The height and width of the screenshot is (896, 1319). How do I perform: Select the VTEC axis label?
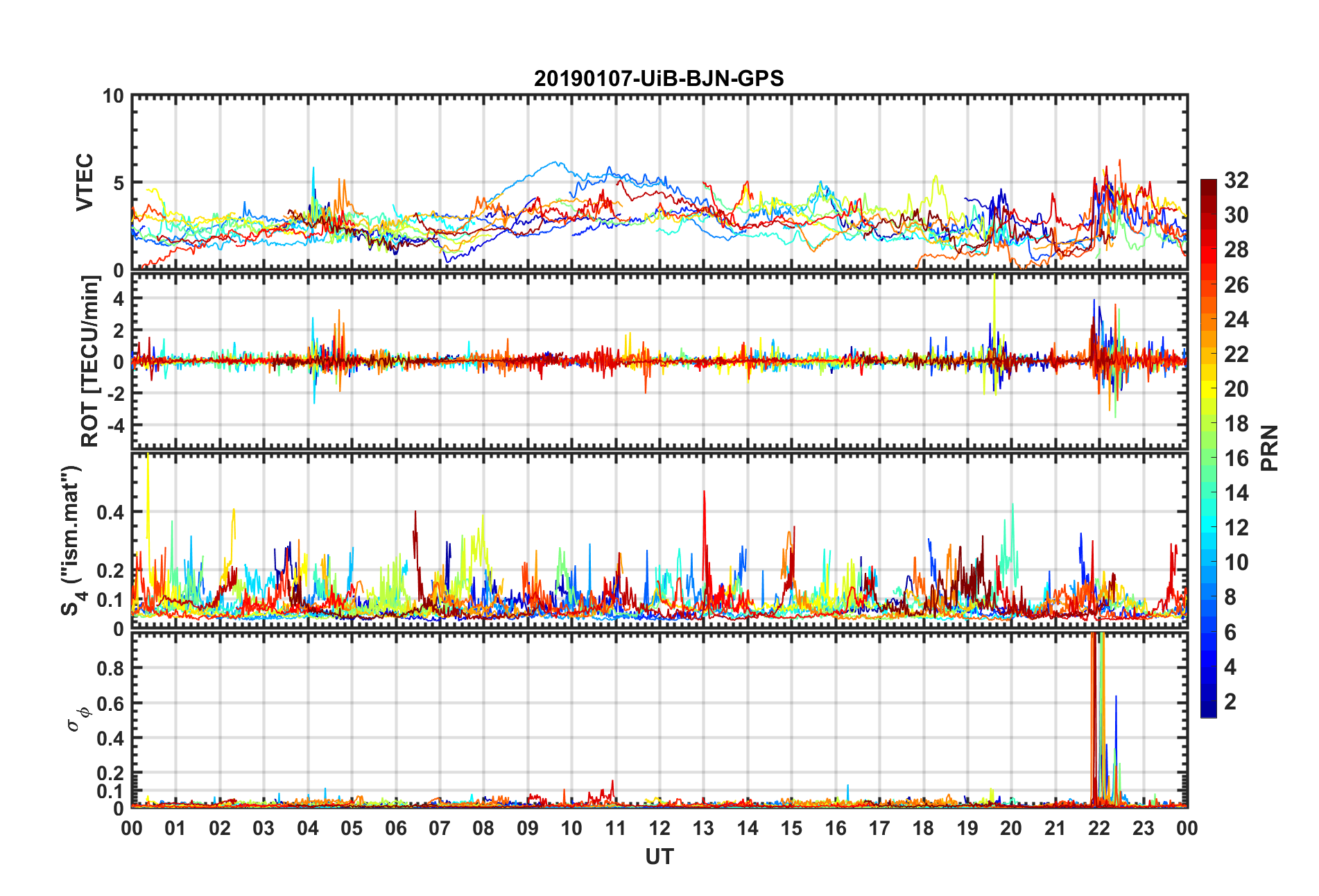tap(85, 182)
